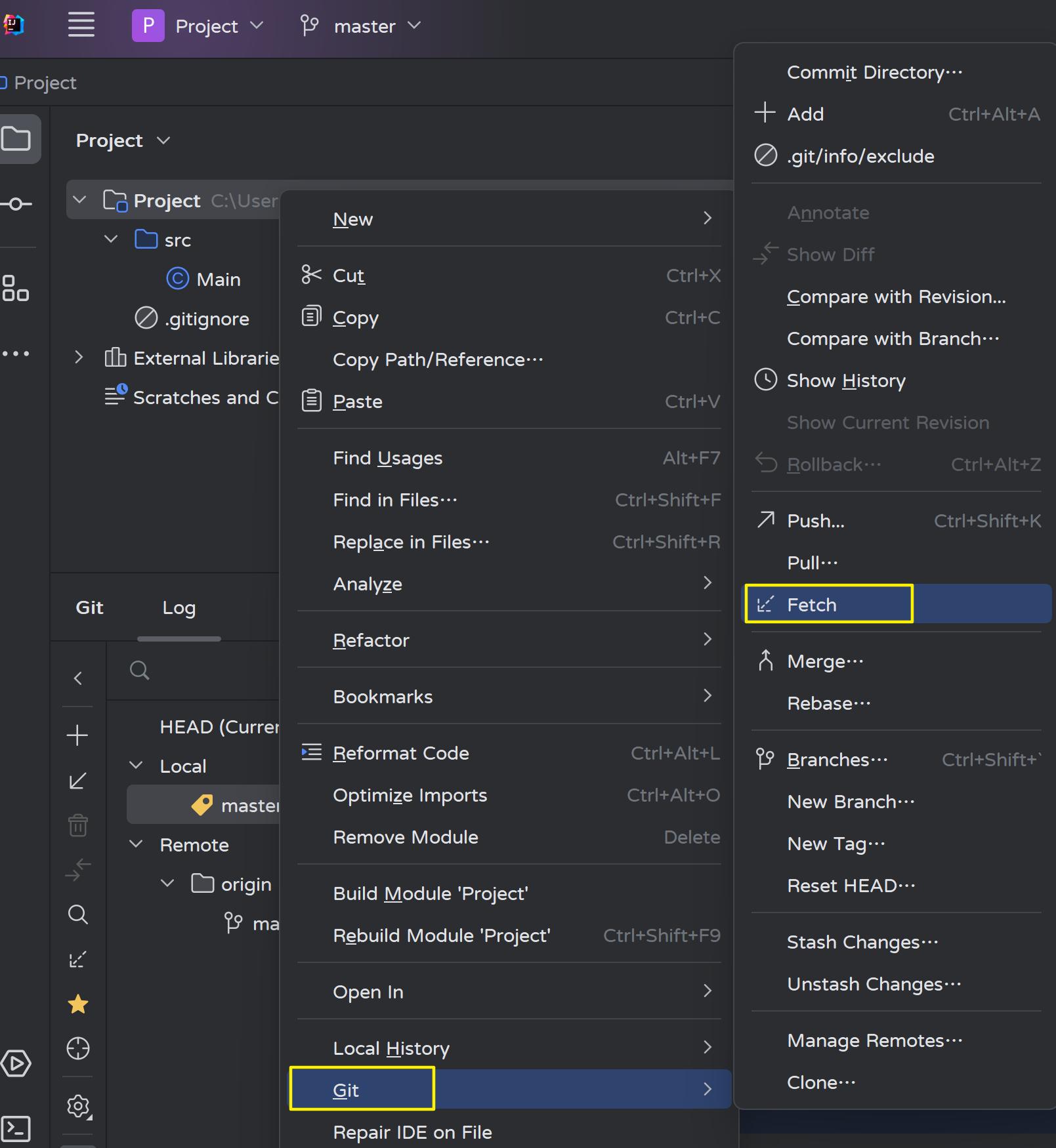Select the .gitignore file in tree
Image resolution: width=1056 pixels, height=1148 pixels.
click(207, 319)
